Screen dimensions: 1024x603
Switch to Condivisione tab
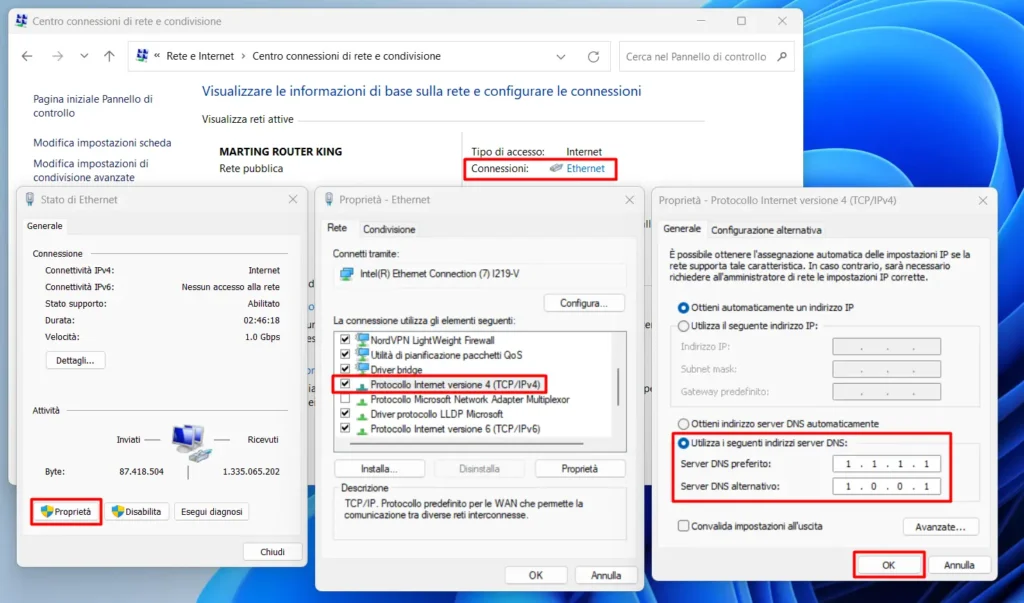point(389,229)
